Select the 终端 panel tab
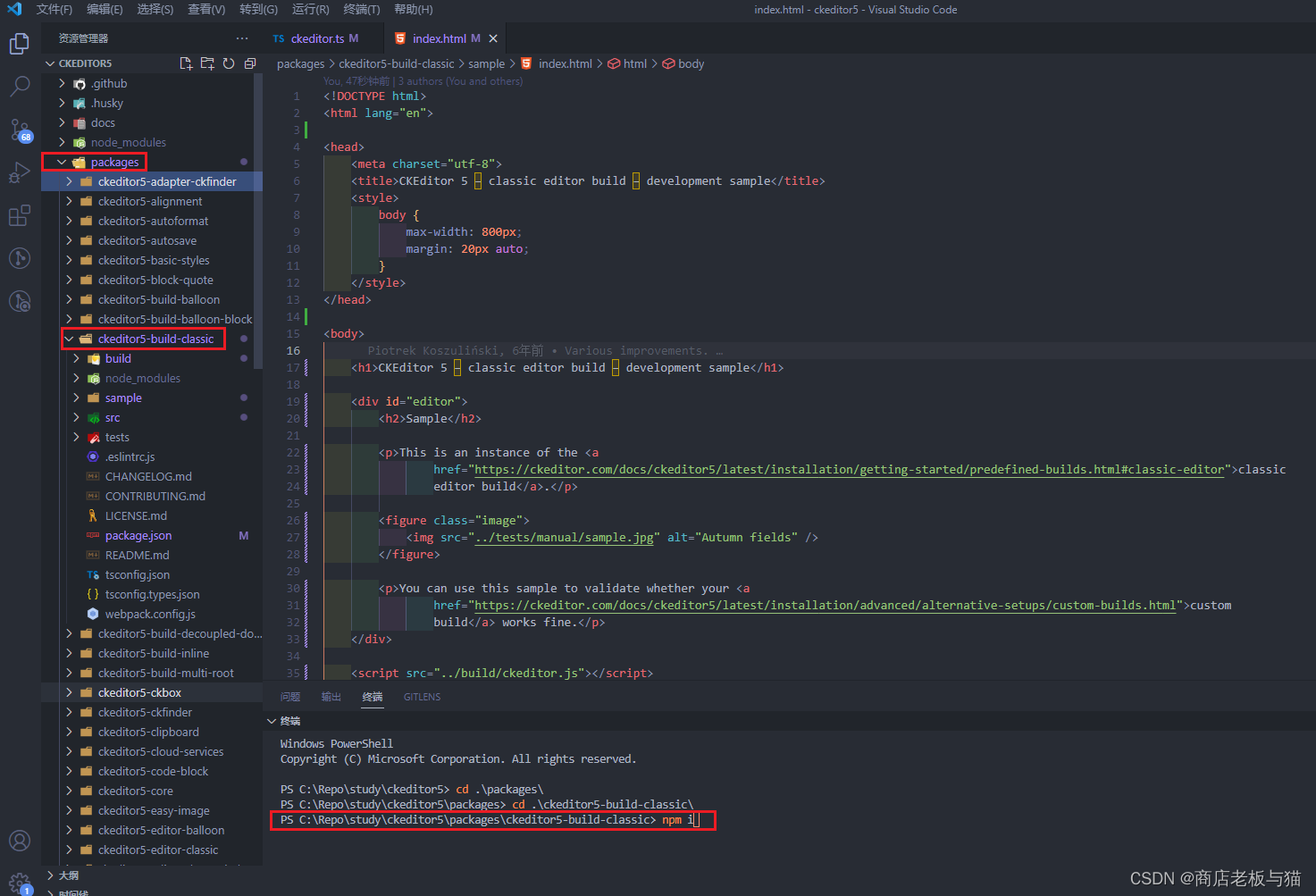The width and height of the screenshot is (1316, 896). coord(373,697)
